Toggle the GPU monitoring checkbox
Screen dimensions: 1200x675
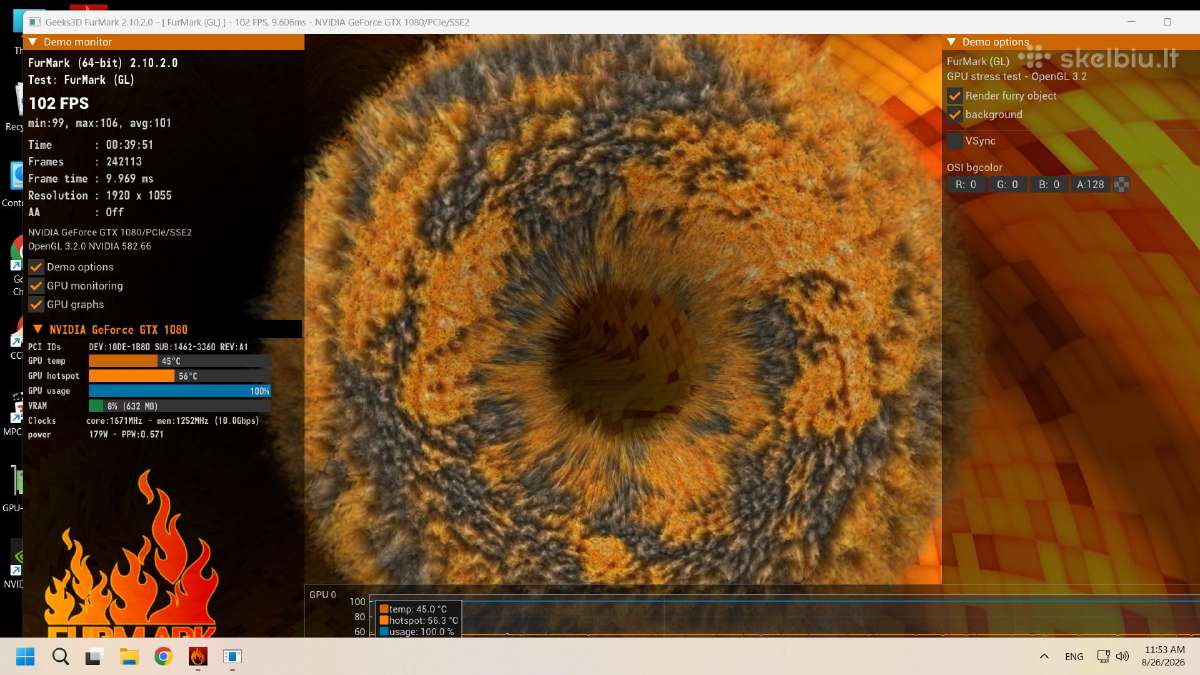(36, 286)
